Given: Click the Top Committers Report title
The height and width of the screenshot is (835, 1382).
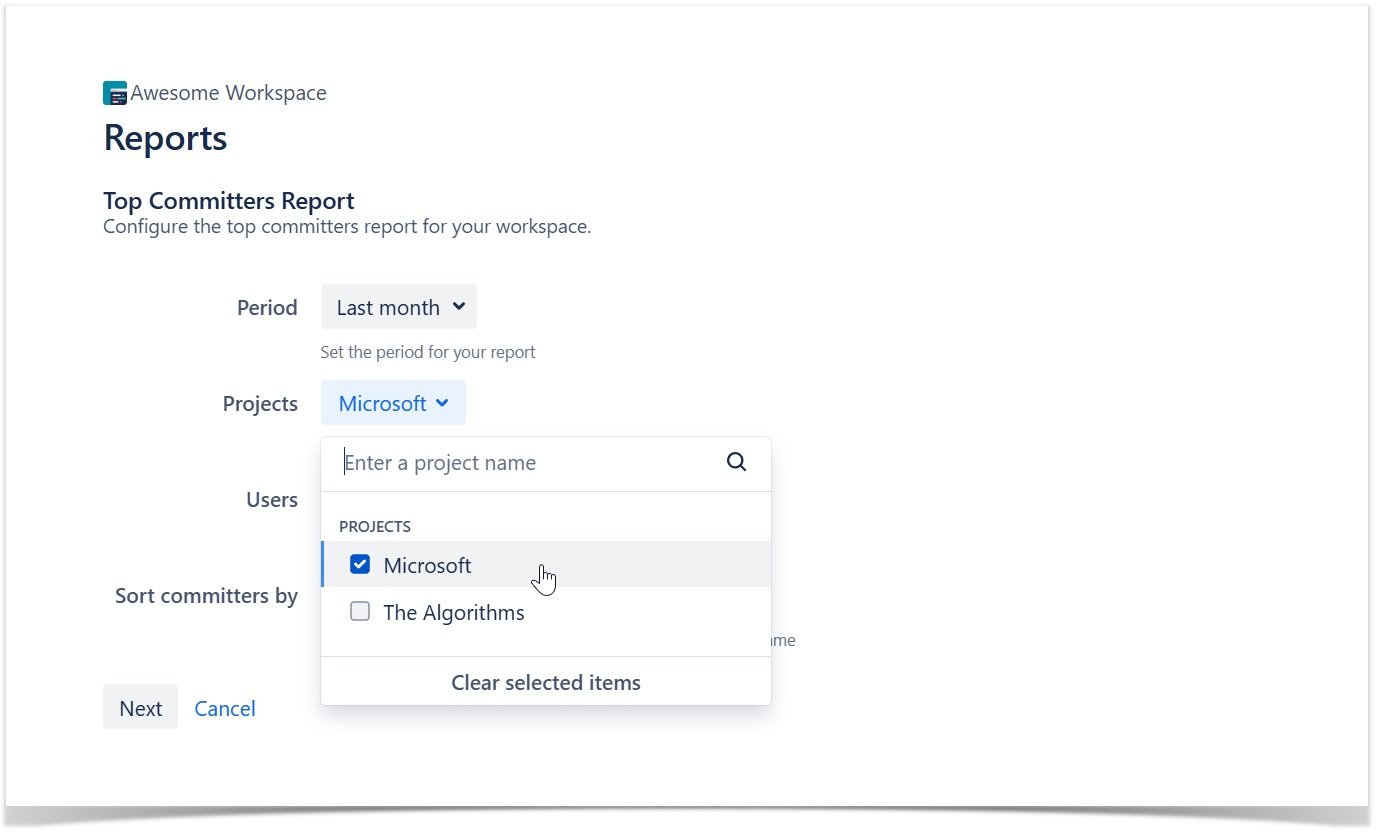Looking at the screenshot, I should coord(229,201).
